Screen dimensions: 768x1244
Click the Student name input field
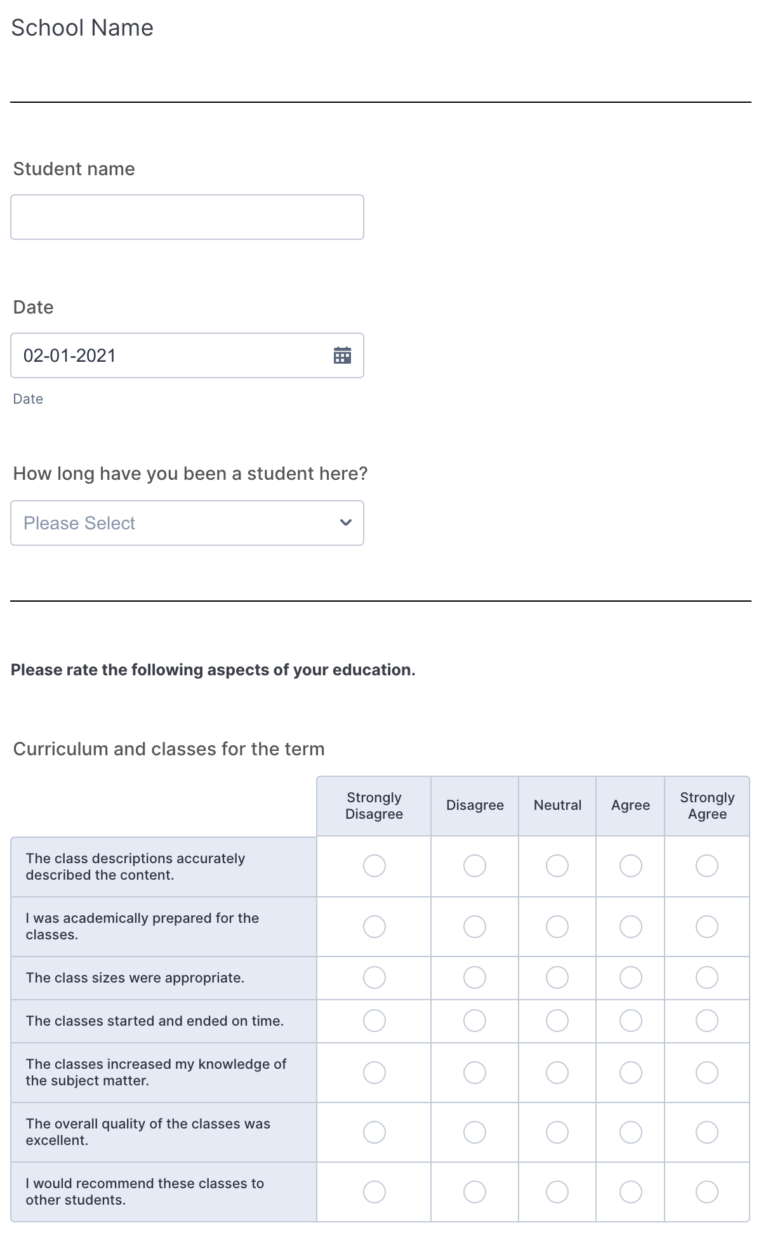pyautogui.click(x=187, y=216)
